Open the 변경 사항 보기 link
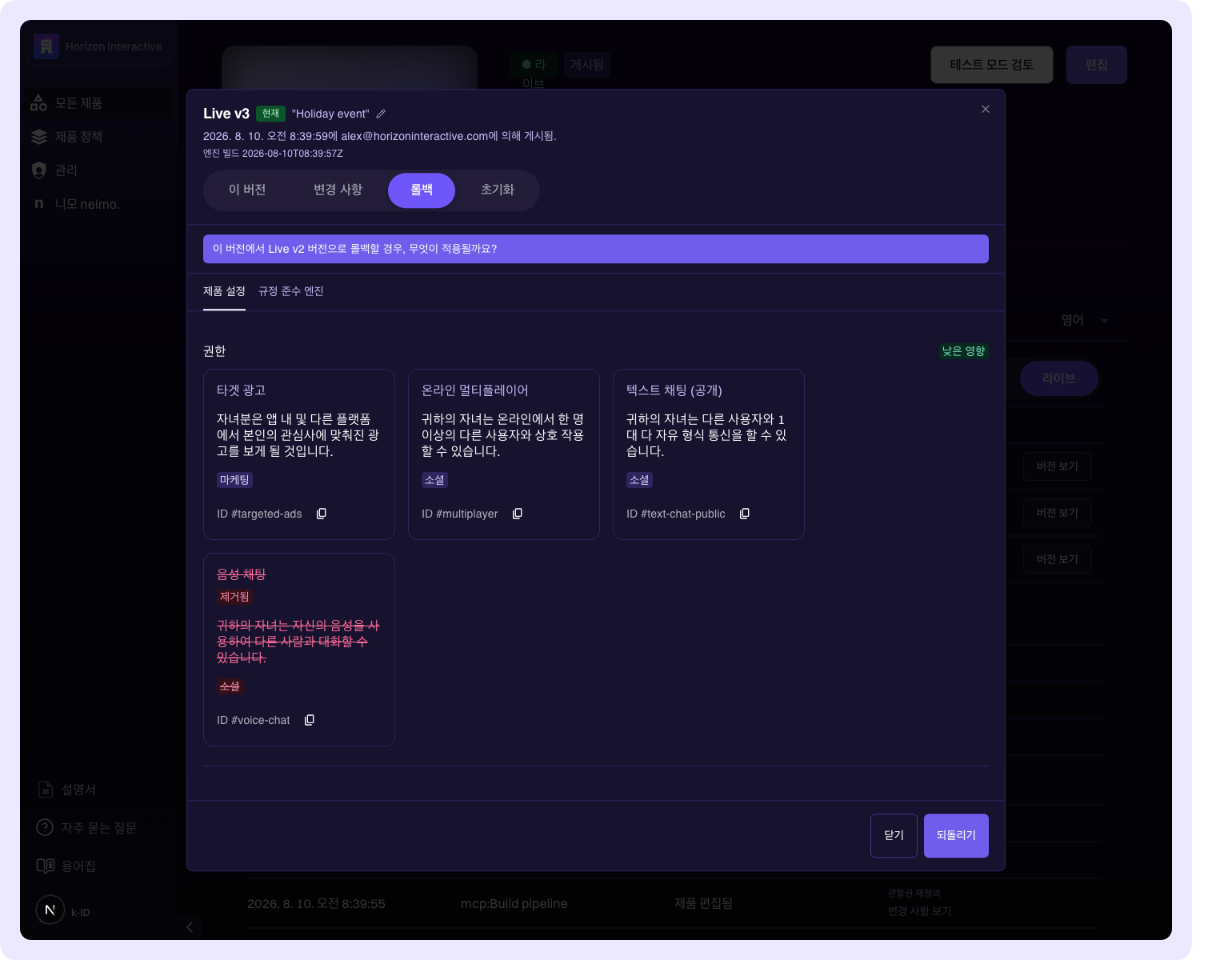Image resolution: width=1212 pixels, height=980 pixels. click(919, 911)
